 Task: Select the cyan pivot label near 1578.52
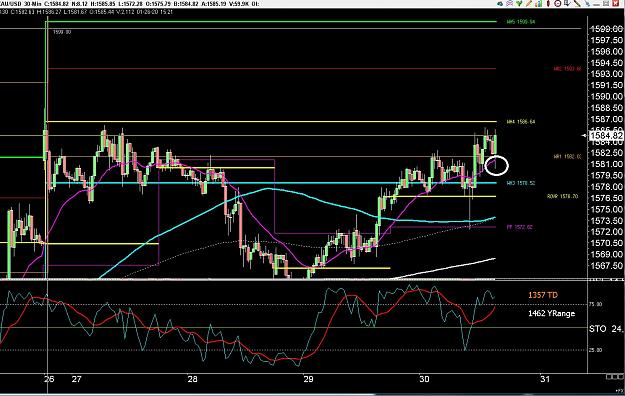pyautogui.click(x=521, y=183)
